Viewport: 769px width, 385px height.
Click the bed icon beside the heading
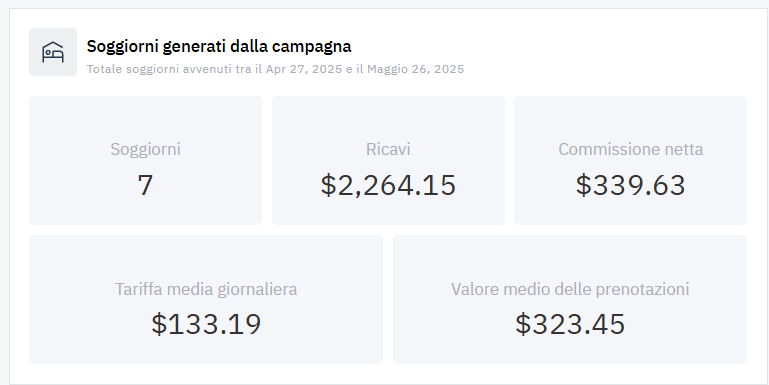(53, 52)
